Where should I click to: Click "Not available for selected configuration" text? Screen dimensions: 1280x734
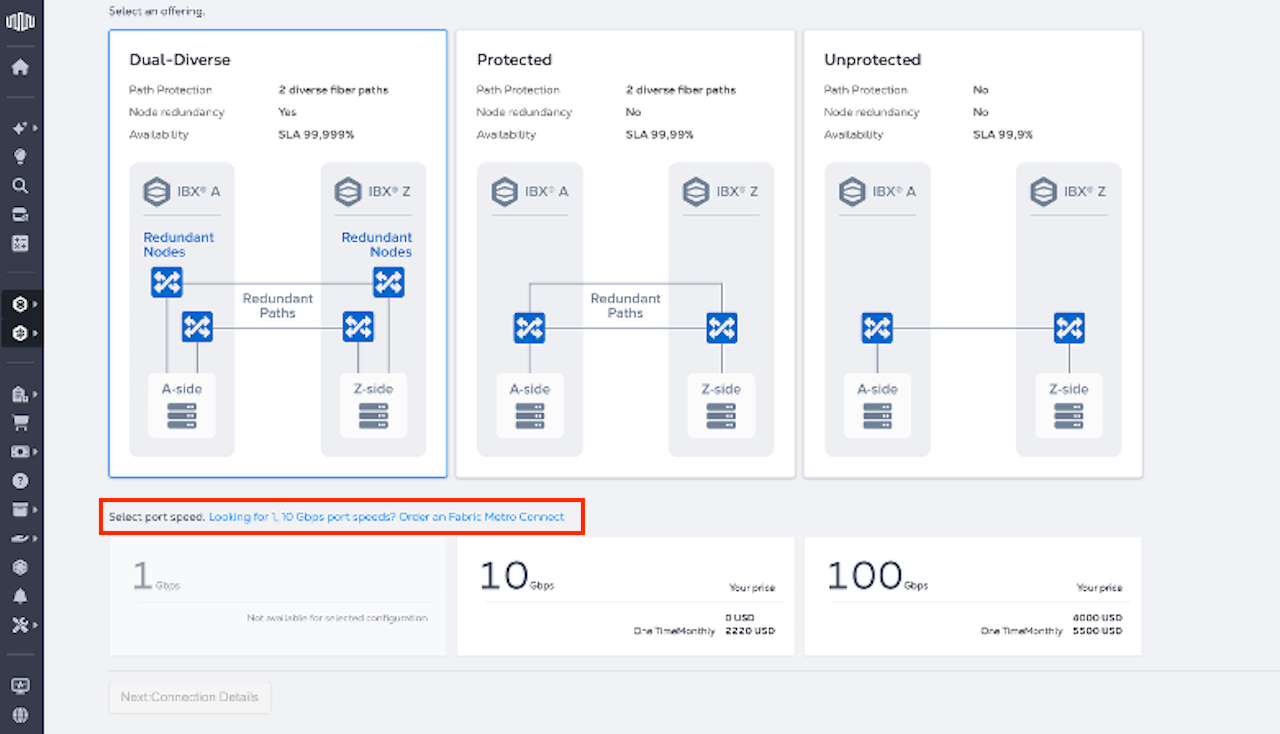(x=337, y=618)
